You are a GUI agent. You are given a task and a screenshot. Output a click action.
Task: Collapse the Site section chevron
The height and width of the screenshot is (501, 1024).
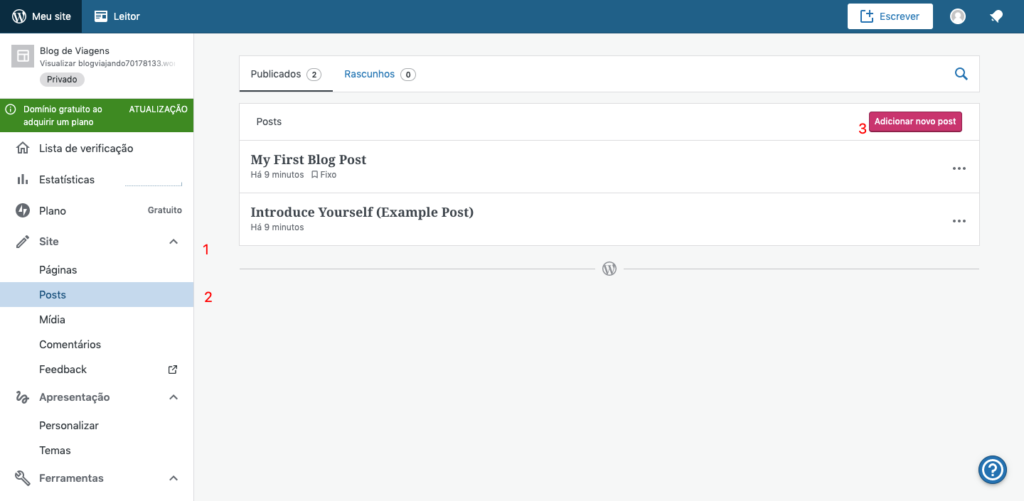(x=173, y=242)
